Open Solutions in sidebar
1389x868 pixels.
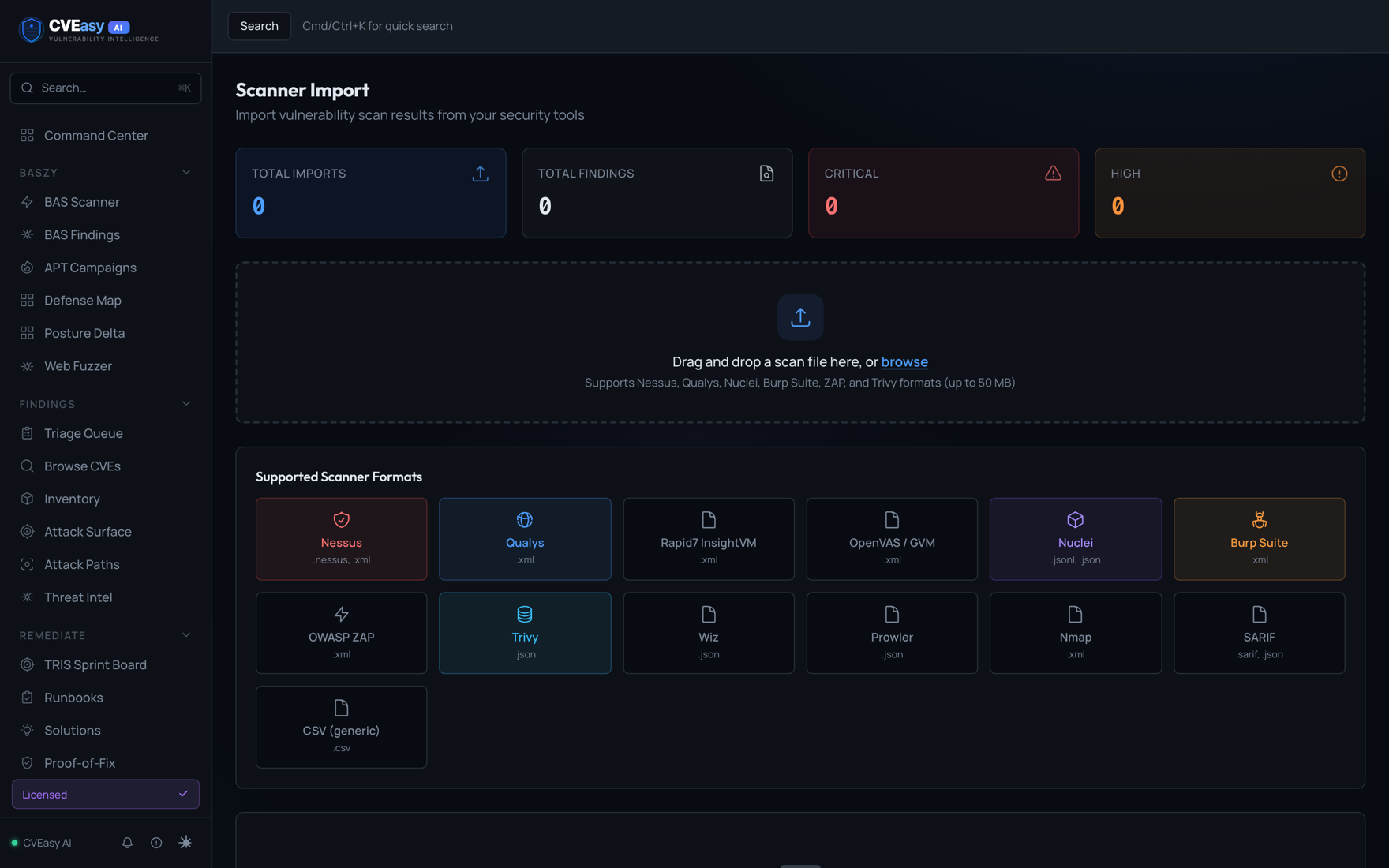106,731
